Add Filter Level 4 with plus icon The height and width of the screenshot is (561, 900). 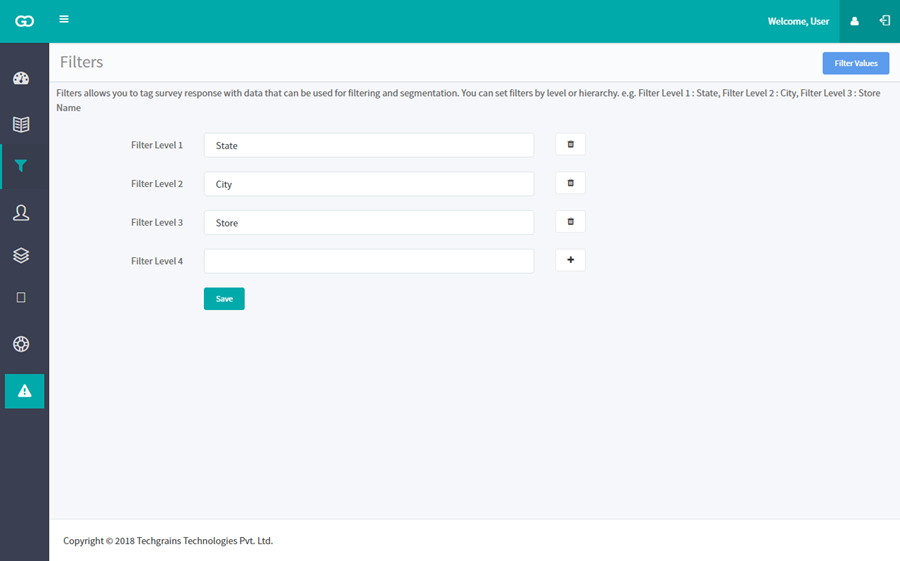tap(571, 260)
